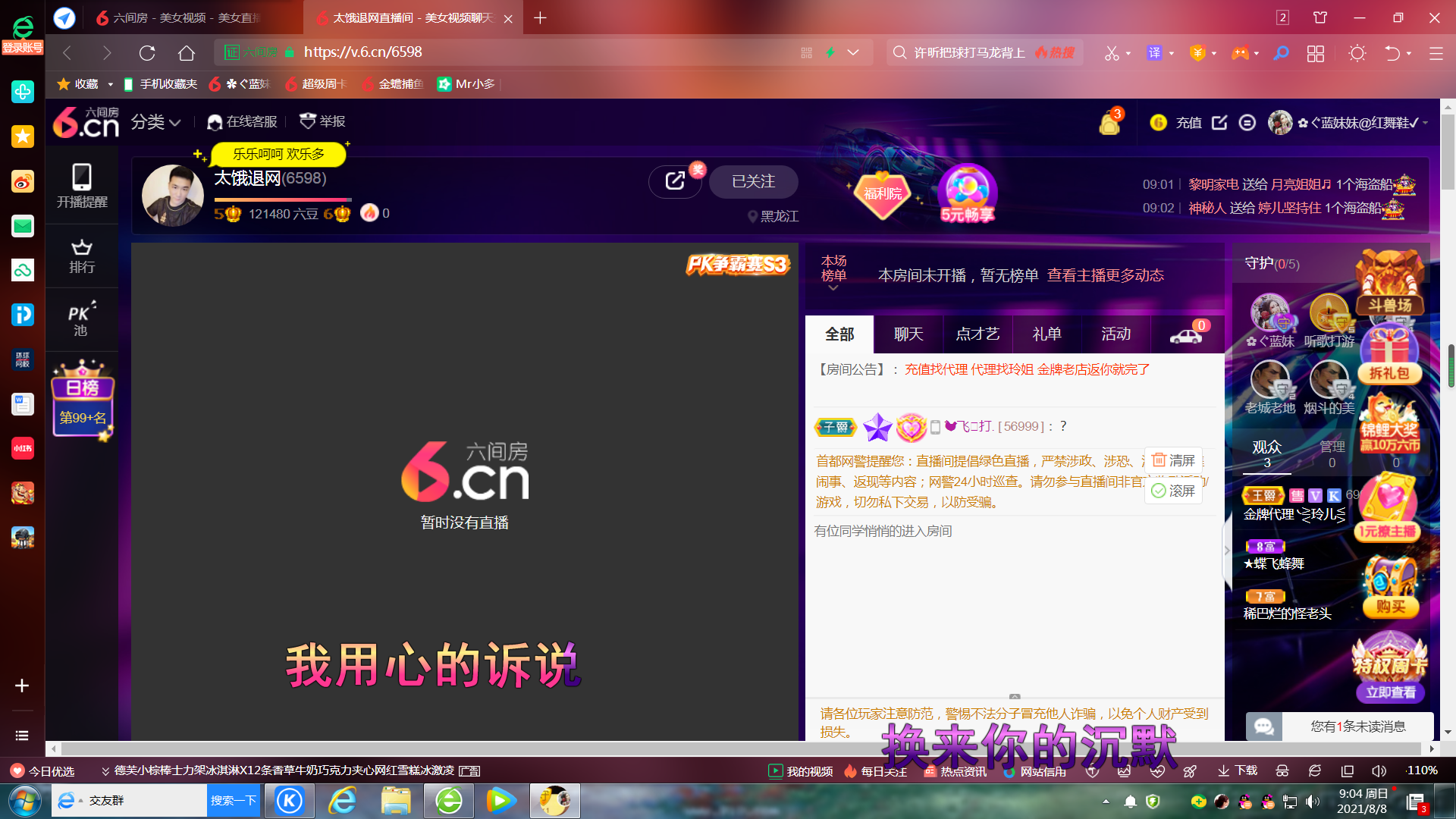Click the share icon beside 已关注
This screenshot has width=1456, height=819.
tap(675, 181)
